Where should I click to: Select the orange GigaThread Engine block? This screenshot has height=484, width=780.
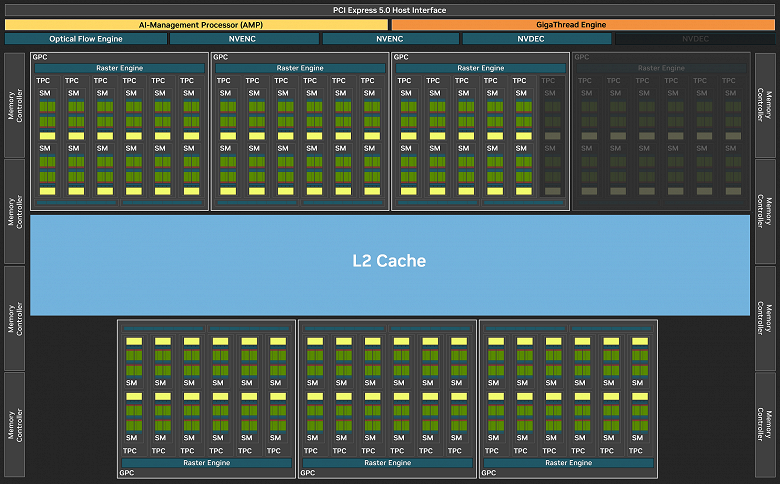click(x=584, y=24)
